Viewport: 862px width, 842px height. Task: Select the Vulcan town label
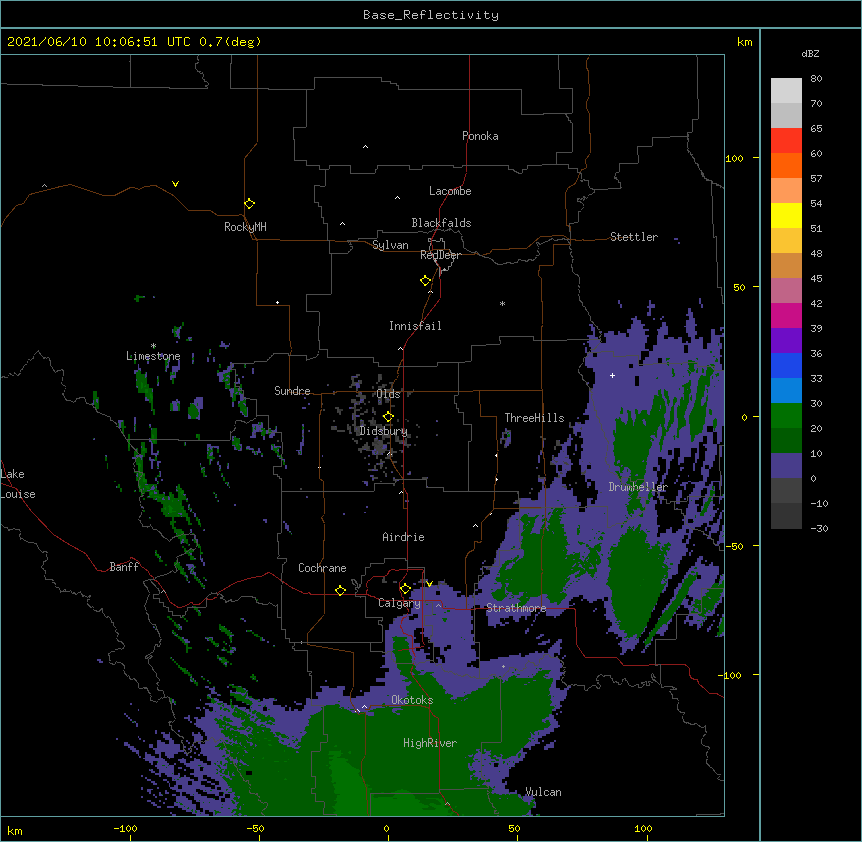click(x=543, y=792)
